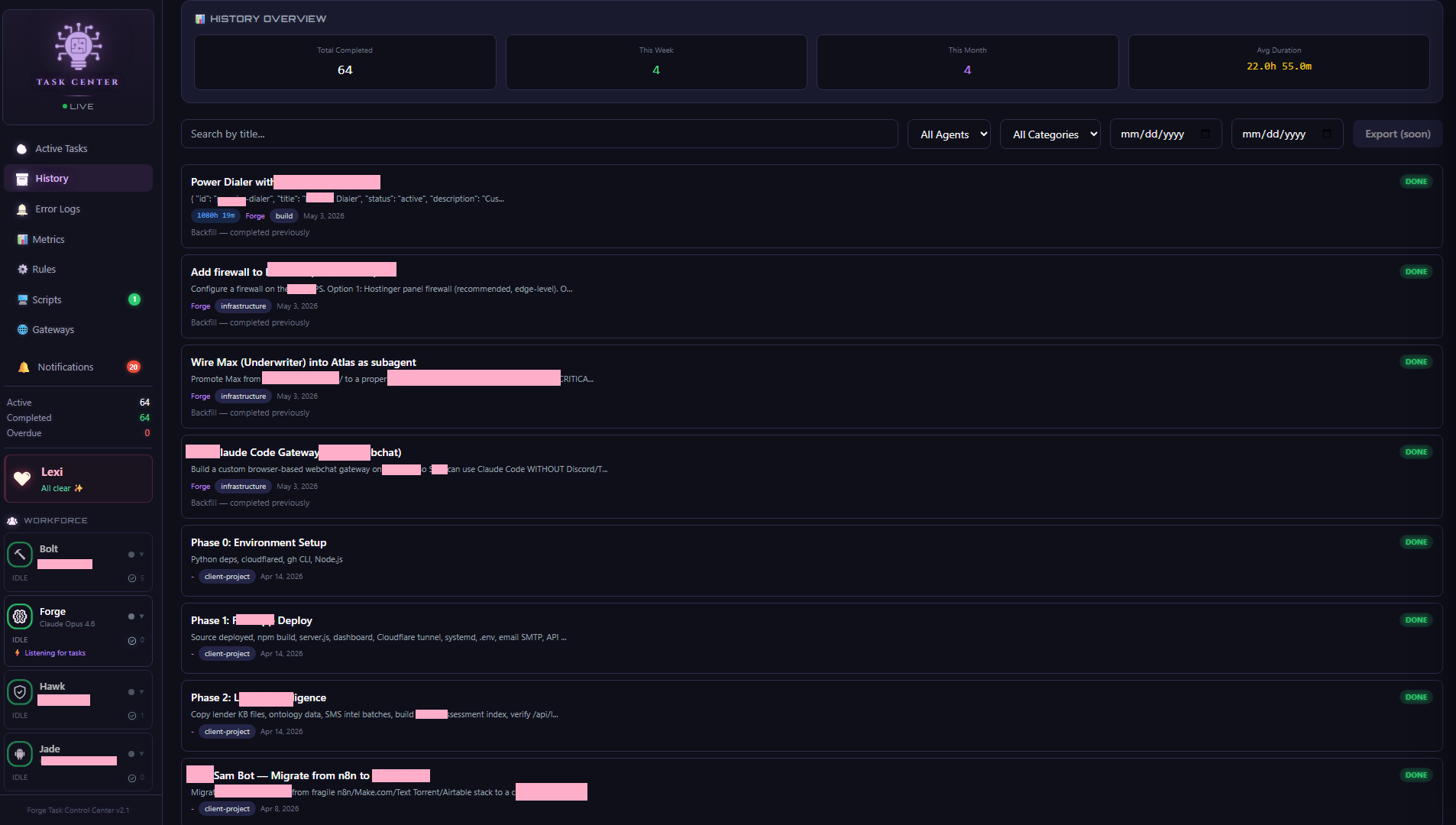
Task: Expand Forge's agent card arrow
Action: point(141,616)
